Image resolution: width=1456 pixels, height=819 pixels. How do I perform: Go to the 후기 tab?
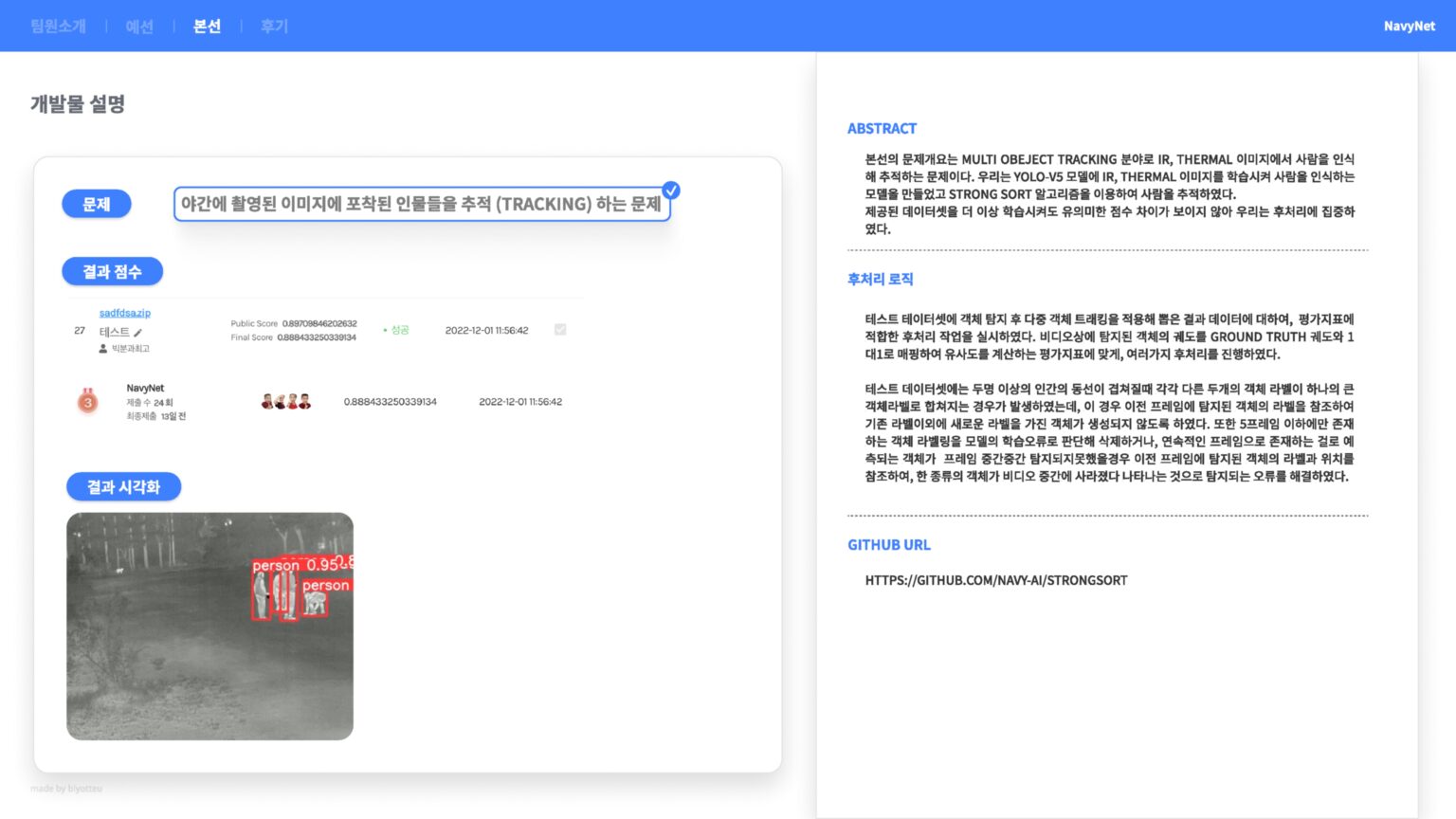point(274,26)
